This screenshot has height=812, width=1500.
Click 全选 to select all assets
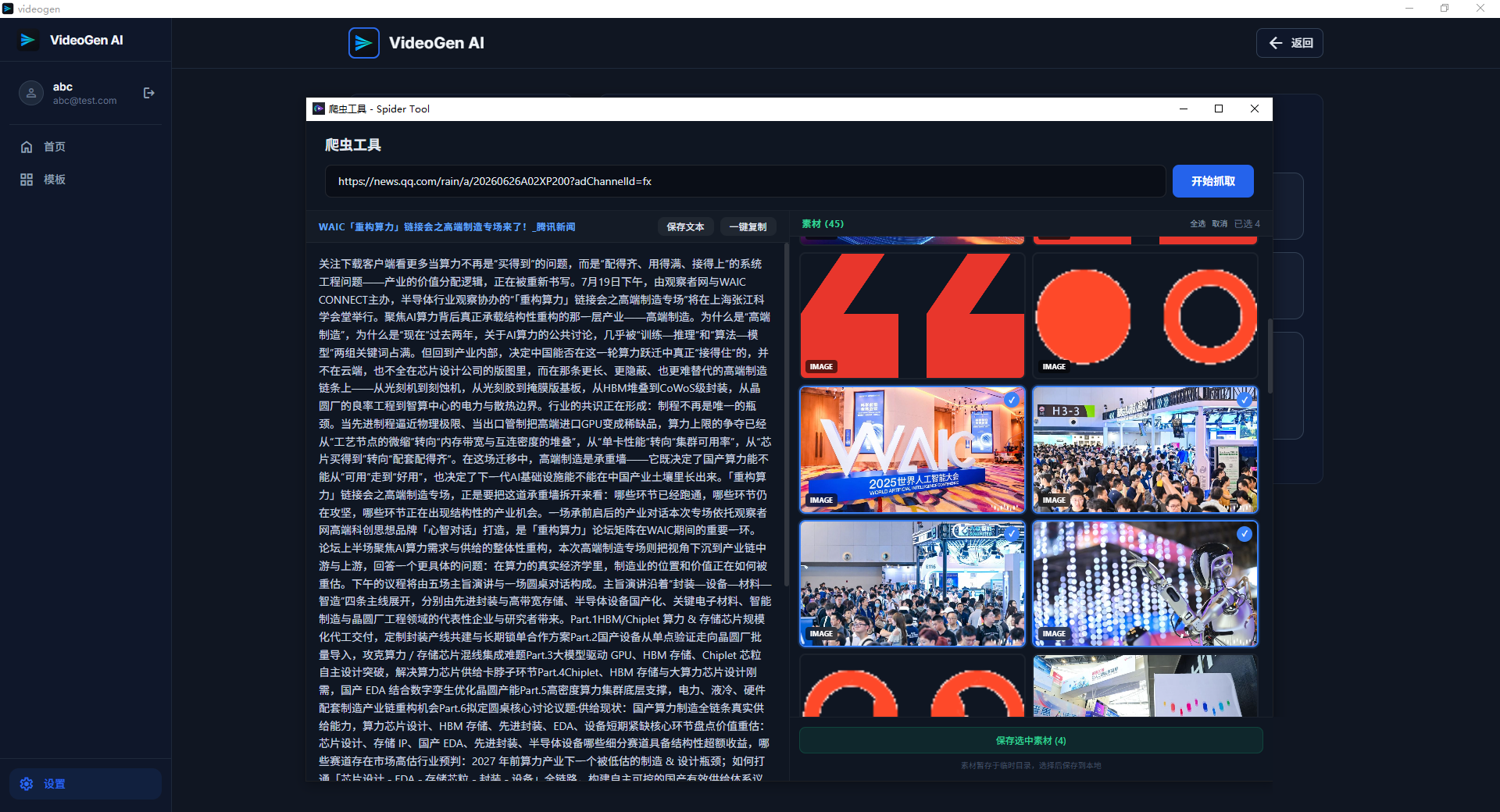click(x=1198, y=224)
